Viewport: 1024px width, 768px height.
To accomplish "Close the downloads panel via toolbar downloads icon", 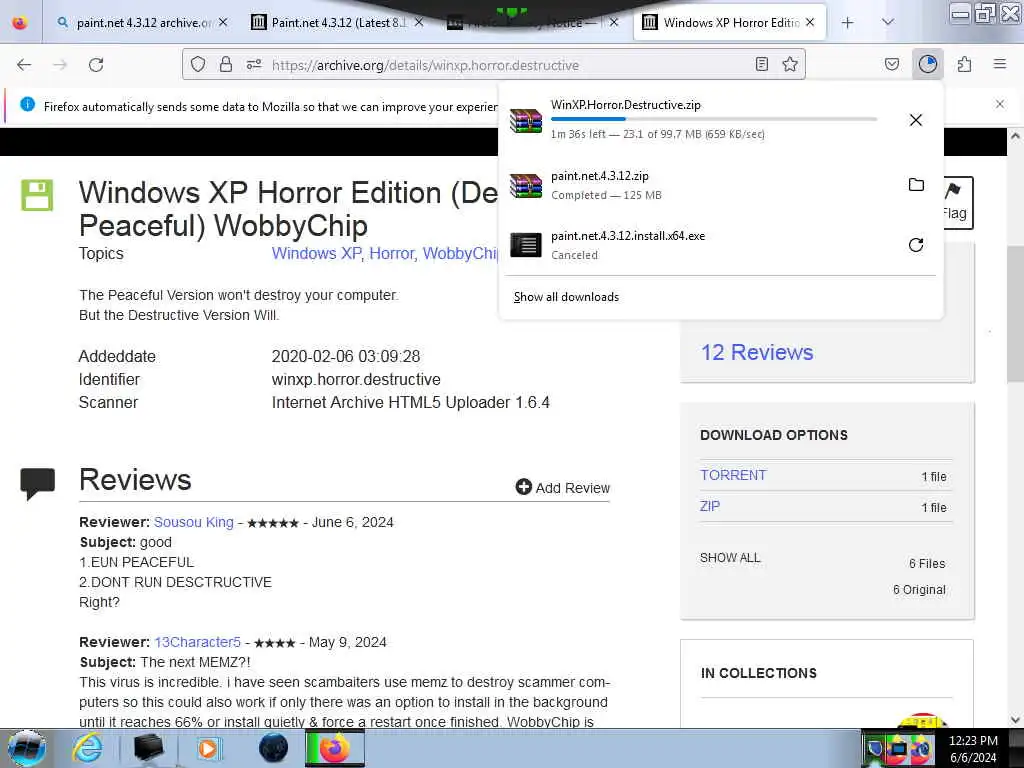I will click(x=927, y=64).
